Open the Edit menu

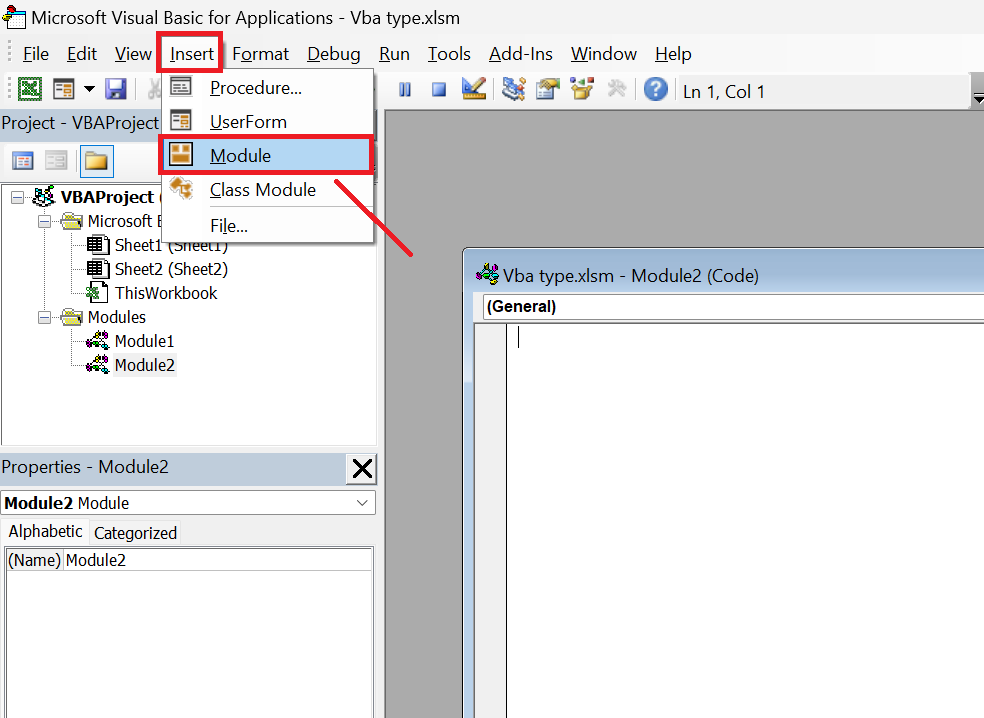[x=82, y=54]
